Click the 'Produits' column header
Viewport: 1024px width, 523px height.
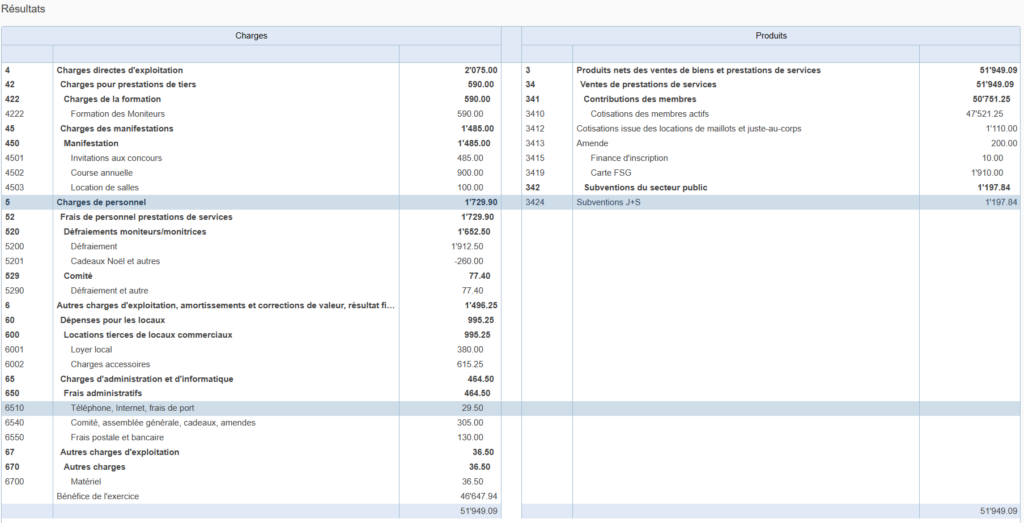[770, 35]
